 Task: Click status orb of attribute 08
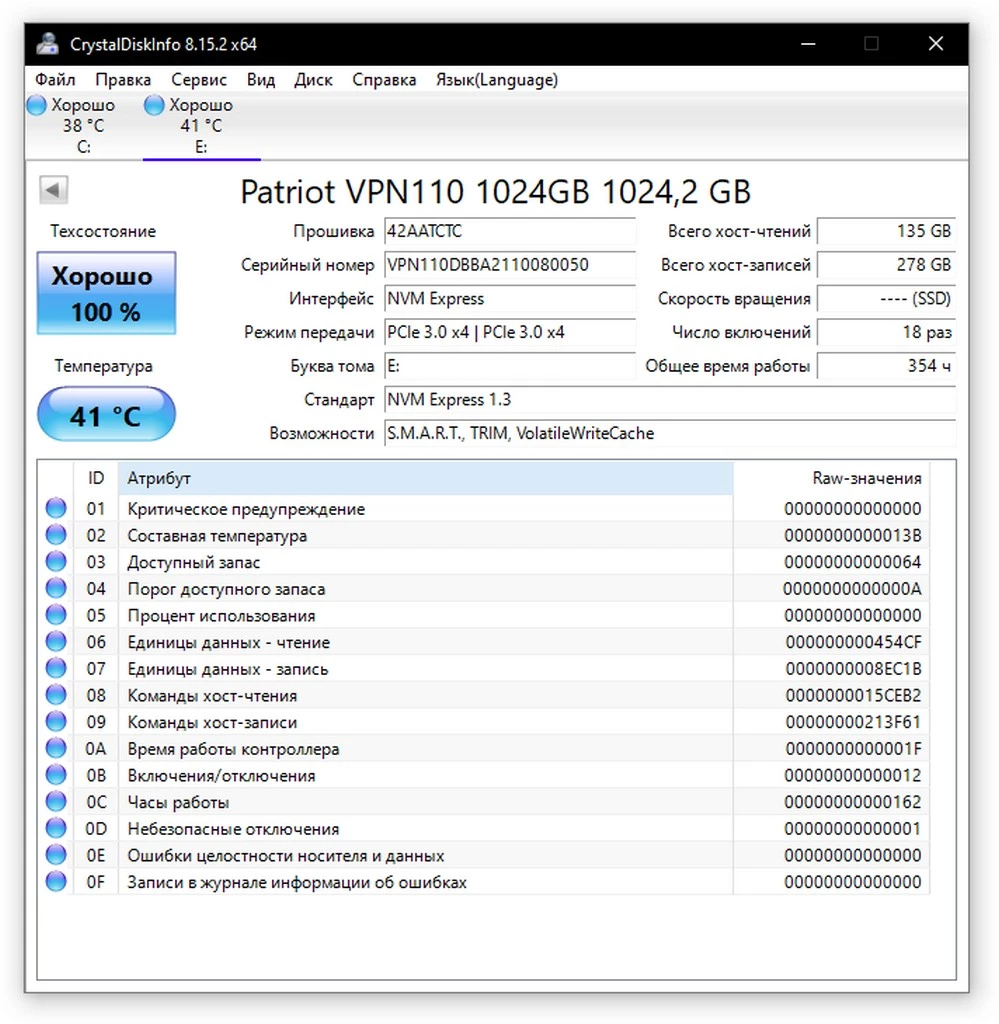click(x=56, y=695)
